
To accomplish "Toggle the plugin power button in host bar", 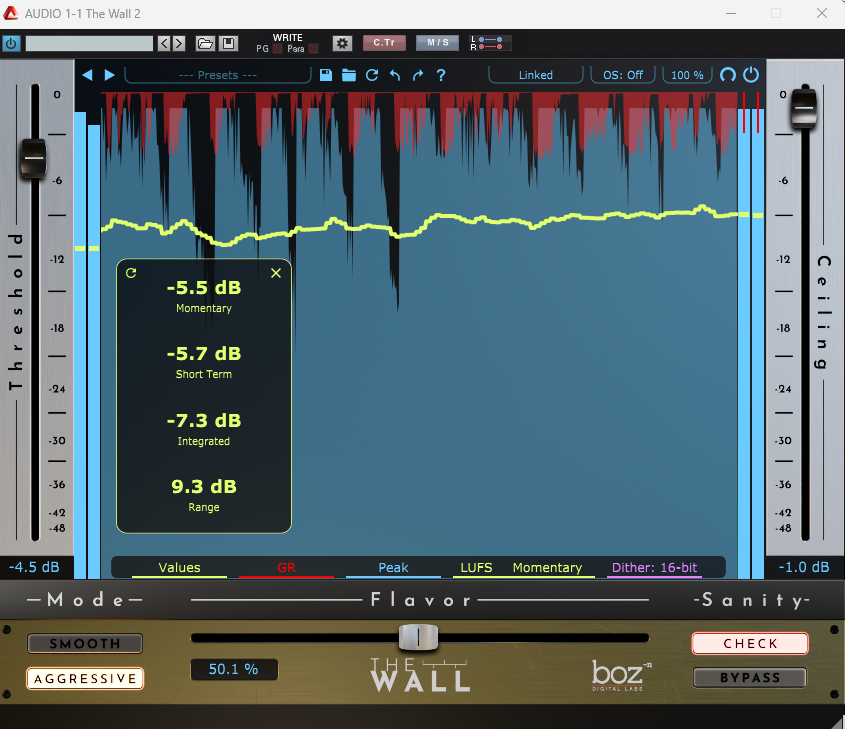I will point(11,43).
